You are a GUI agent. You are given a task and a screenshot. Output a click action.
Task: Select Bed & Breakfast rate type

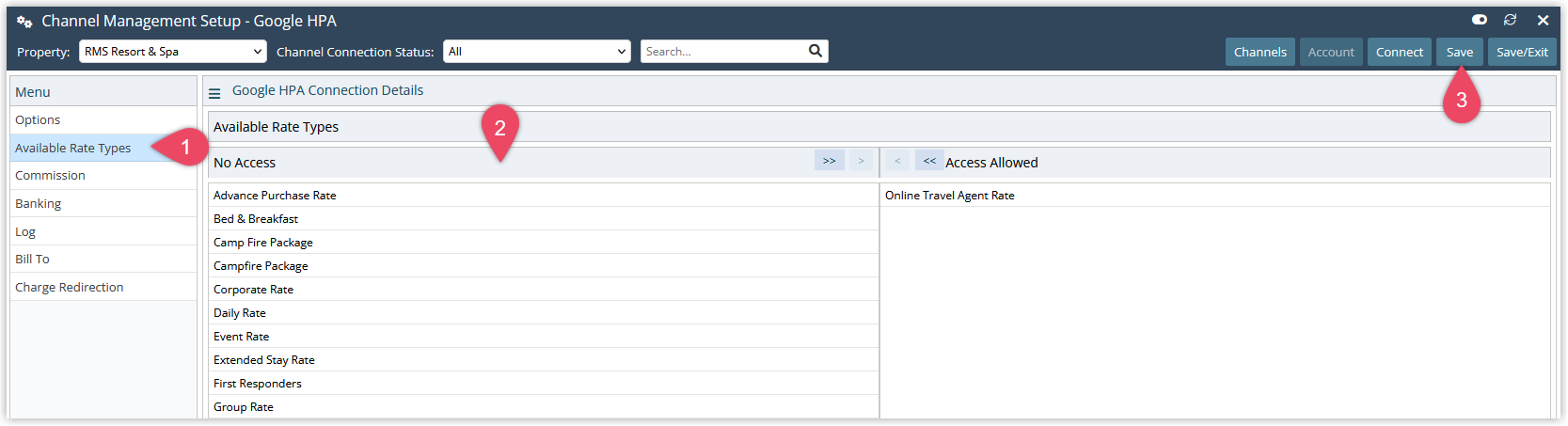pos(544,219)
